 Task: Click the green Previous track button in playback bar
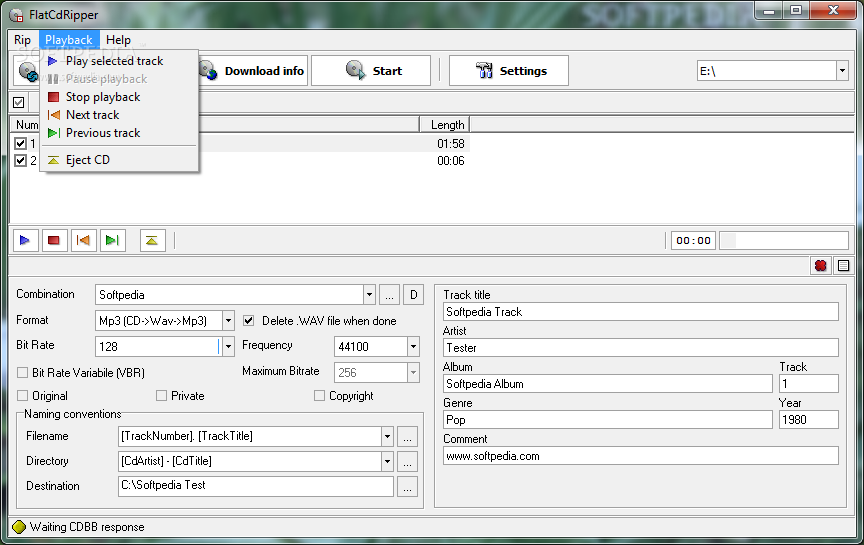pyautogui.click(x=112, y=240)
